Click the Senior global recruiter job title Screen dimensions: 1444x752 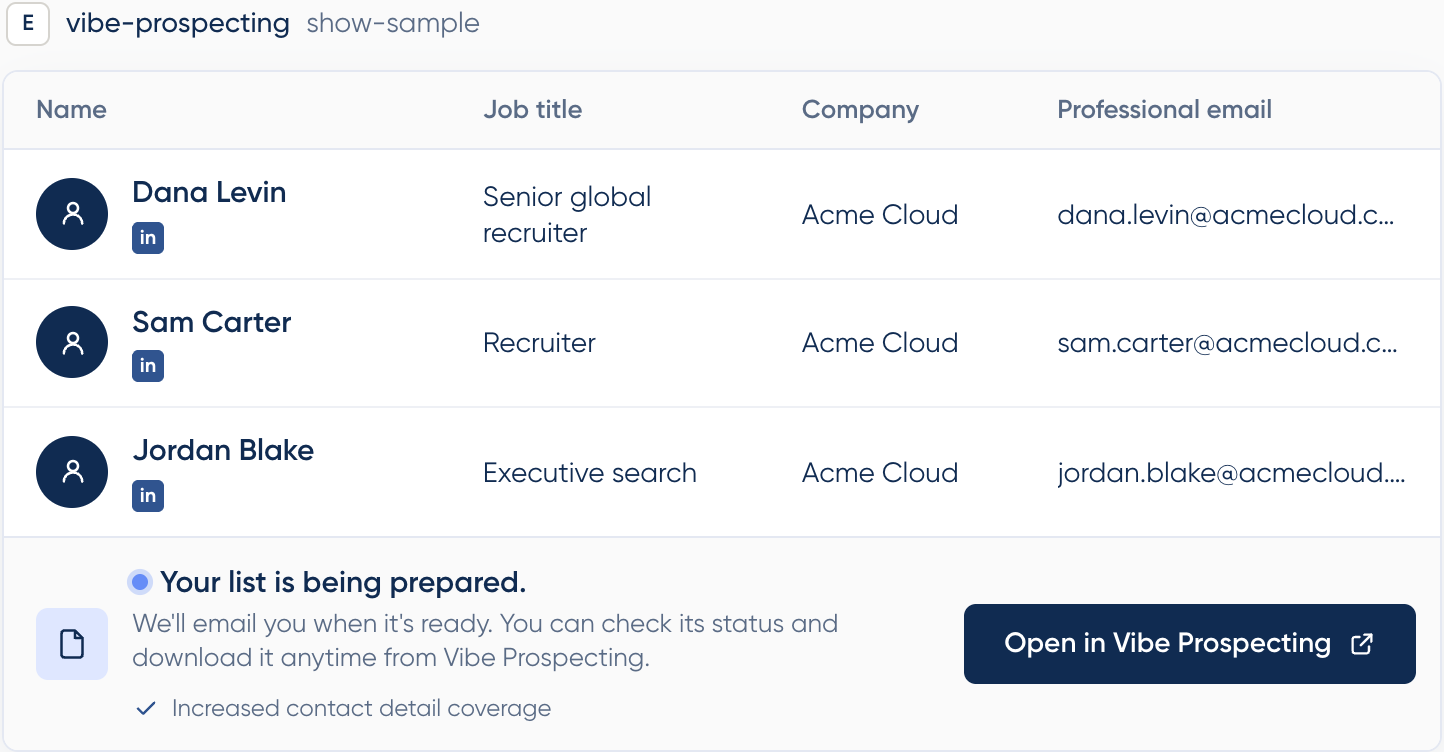[567, 215]
